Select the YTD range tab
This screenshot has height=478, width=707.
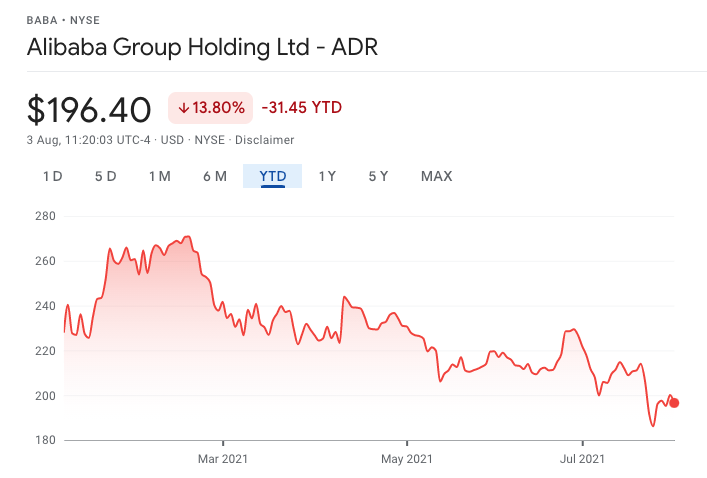coord(273,177)
